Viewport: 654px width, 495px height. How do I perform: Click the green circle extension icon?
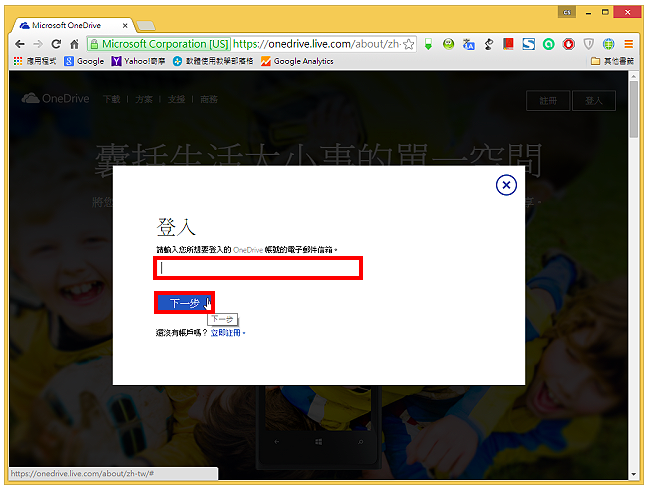point(548,44)
